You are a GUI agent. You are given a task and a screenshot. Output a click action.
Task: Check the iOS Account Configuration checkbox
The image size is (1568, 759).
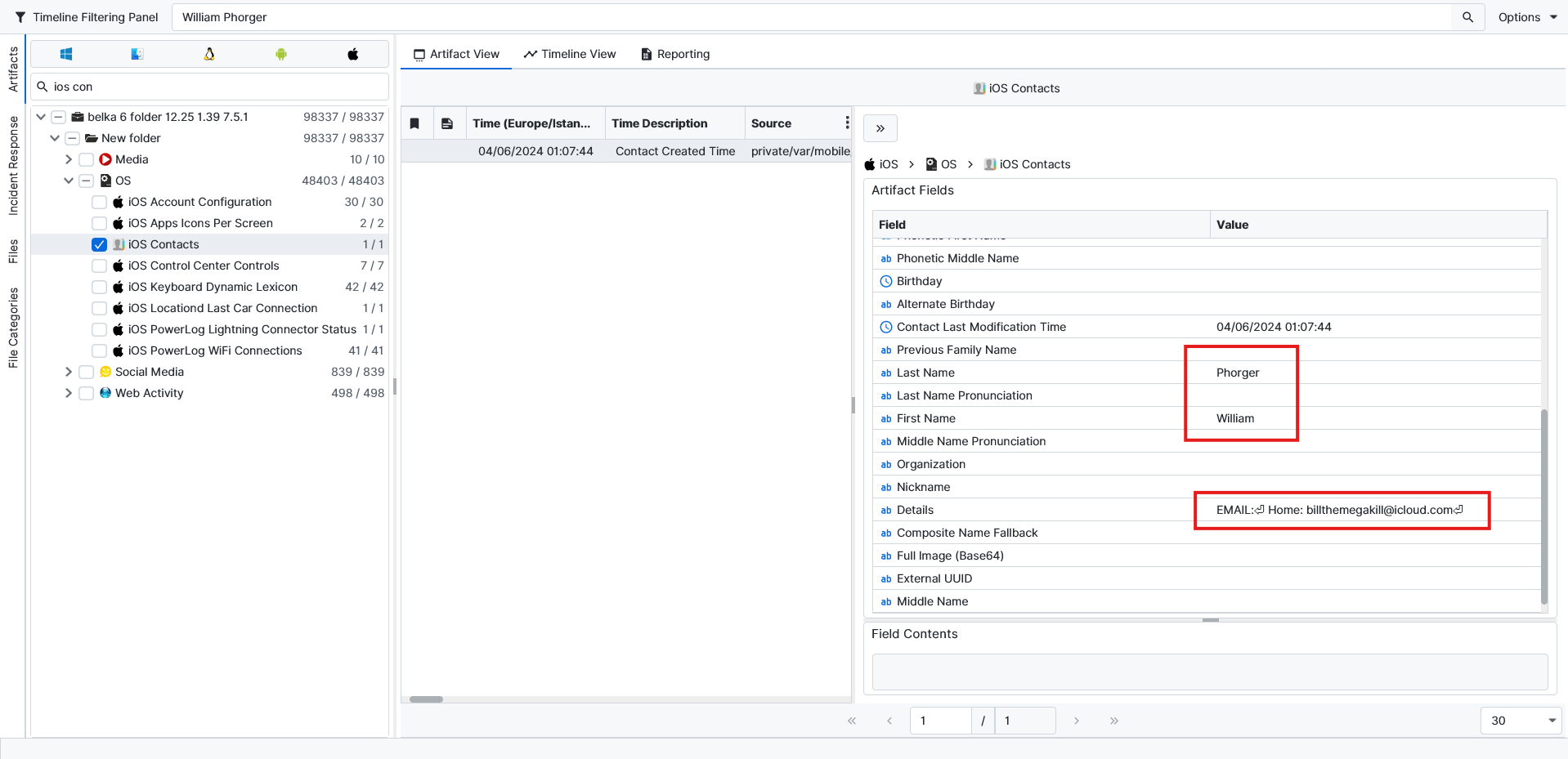coord(100,202)
